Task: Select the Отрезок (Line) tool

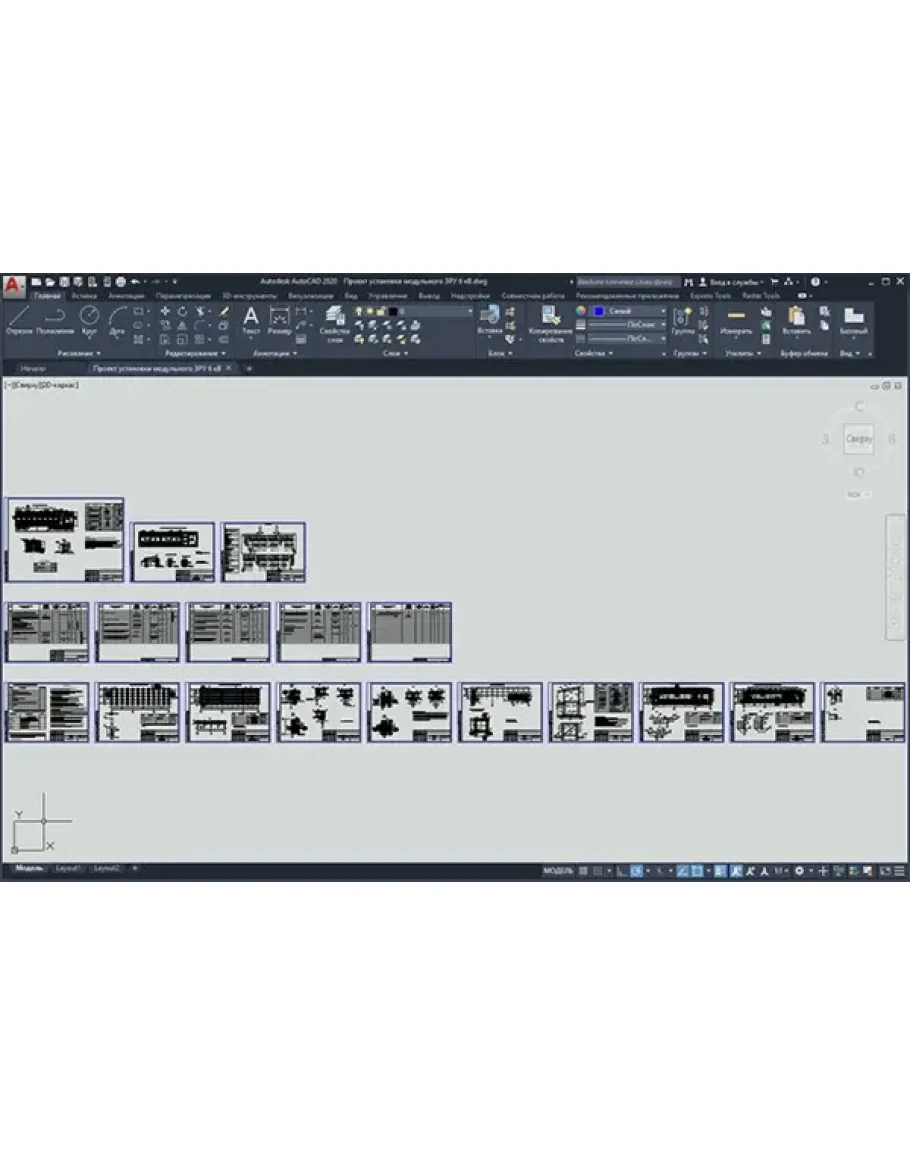Action: tap(19, 317)
